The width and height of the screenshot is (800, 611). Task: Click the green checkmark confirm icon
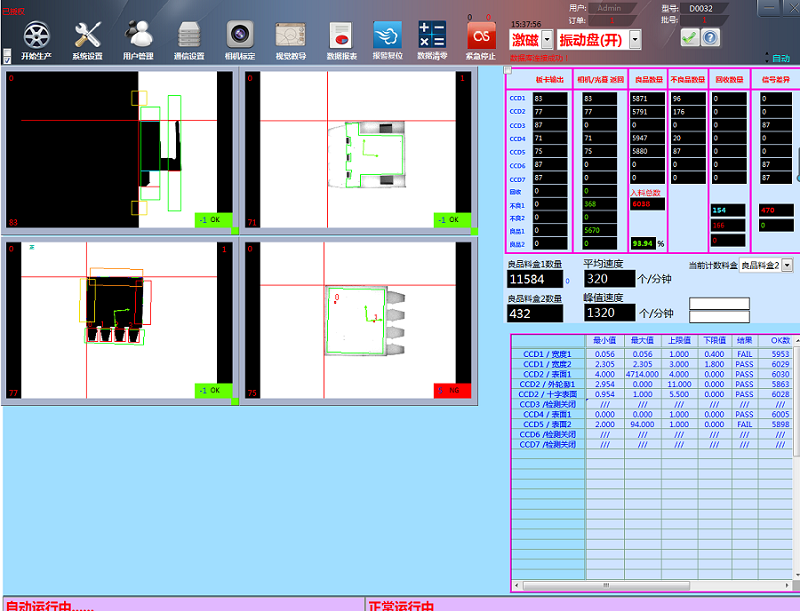pos(689,37)
